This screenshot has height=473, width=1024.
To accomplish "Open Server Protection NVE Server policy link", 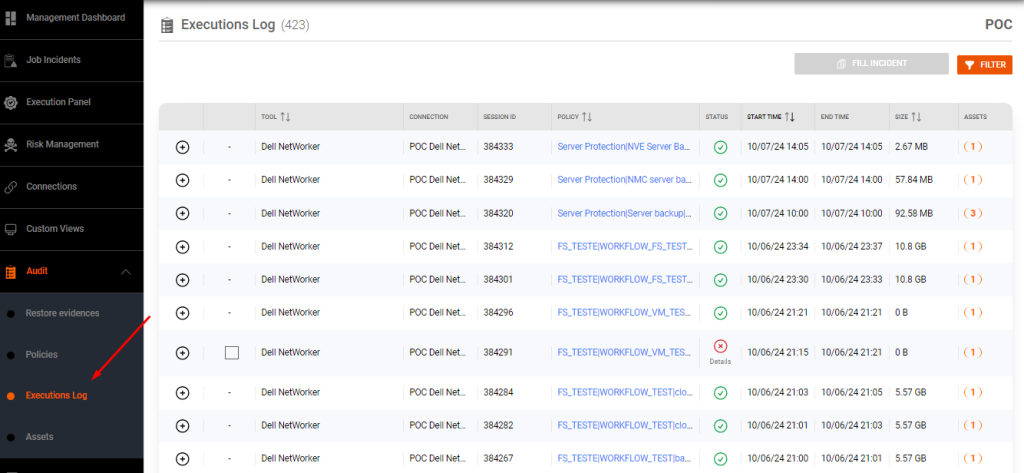I will point(623,147).
